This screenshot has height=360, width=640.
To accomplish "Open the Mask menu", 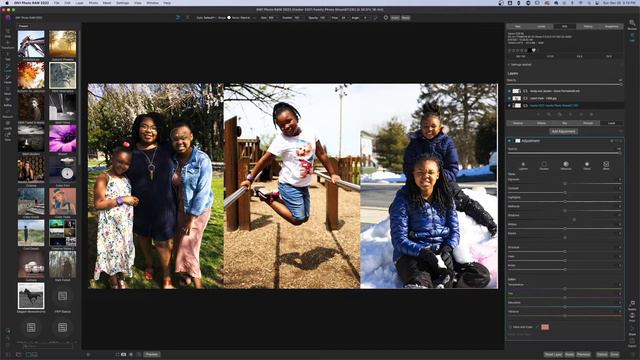I will point(107,3).
